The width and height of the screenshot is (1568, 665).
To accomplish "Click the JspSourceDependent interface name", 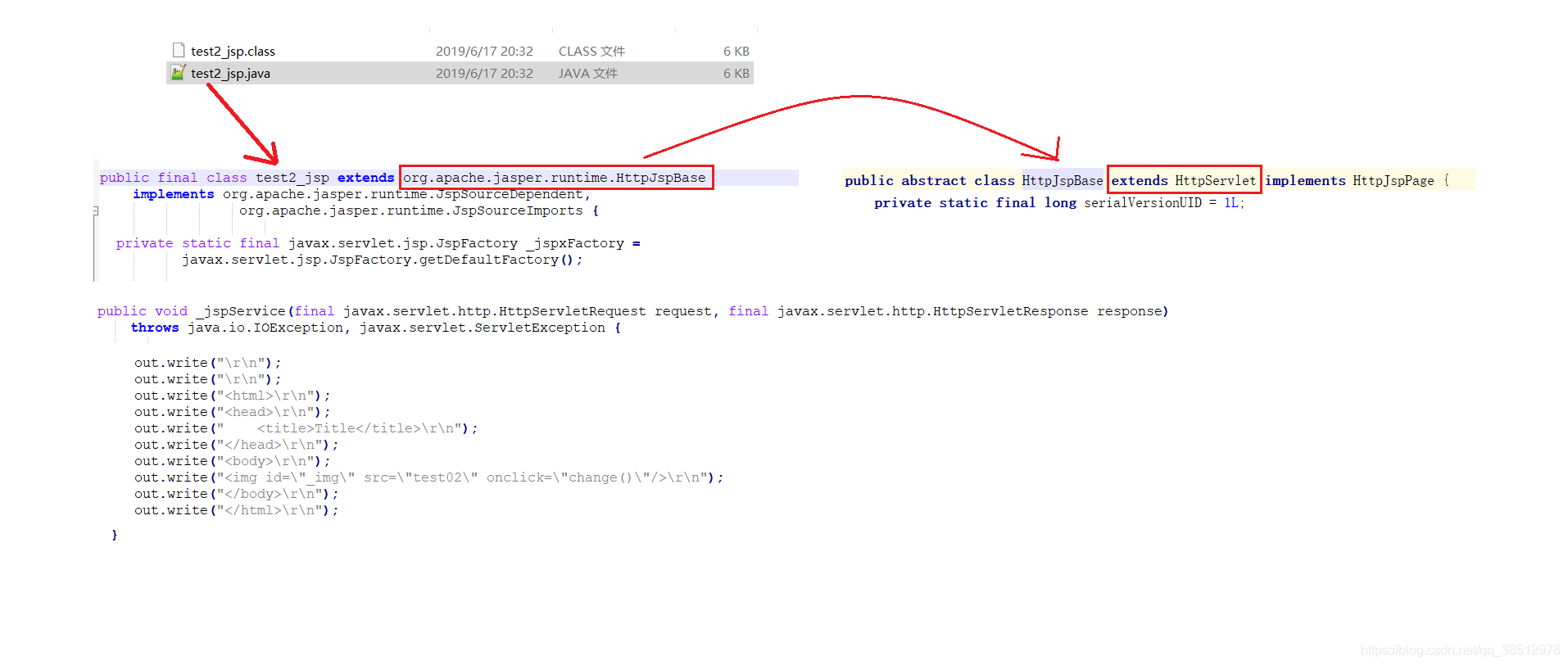I will click(x=509, y=194).
